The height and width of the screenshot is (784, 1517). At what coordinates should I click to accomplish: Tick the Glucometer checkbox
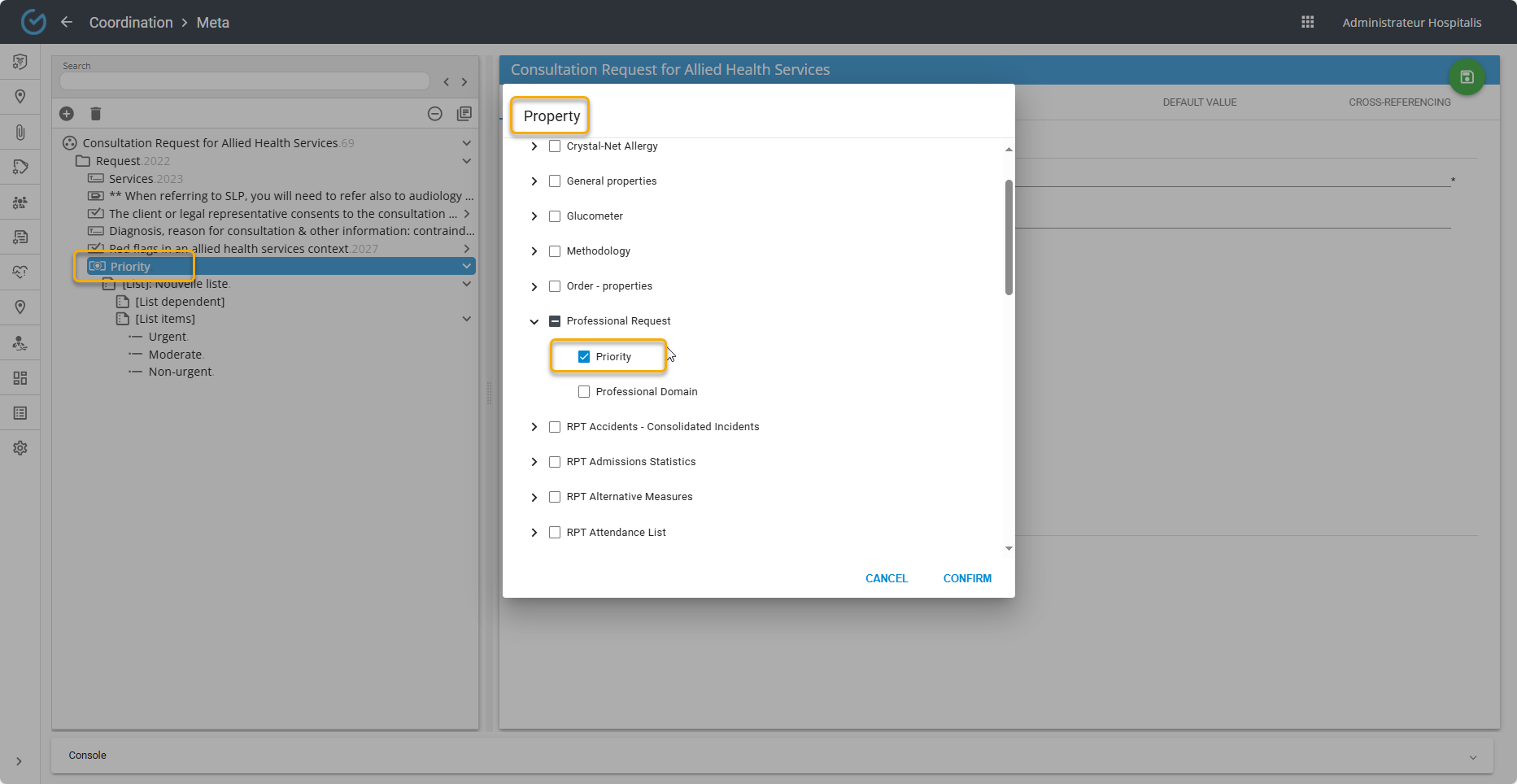(x=555, y=216)
